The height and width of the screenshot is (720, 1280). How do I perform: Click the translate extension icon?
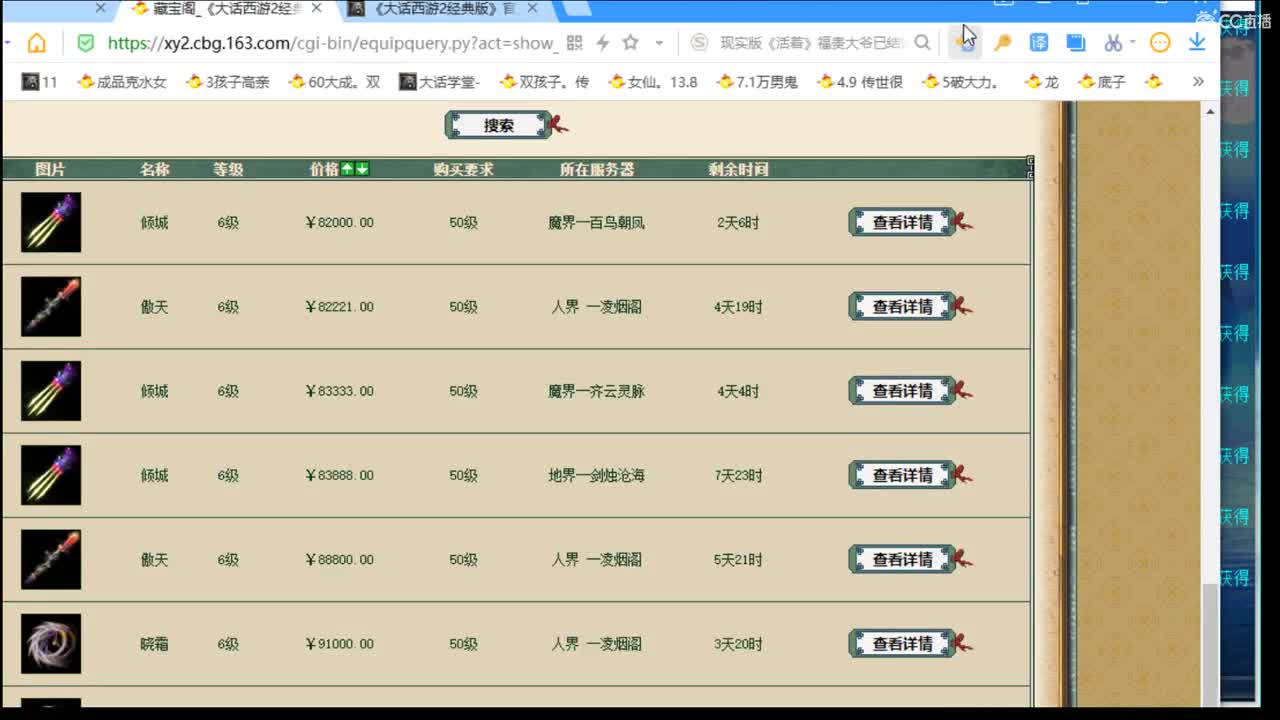pos(1039,43)
